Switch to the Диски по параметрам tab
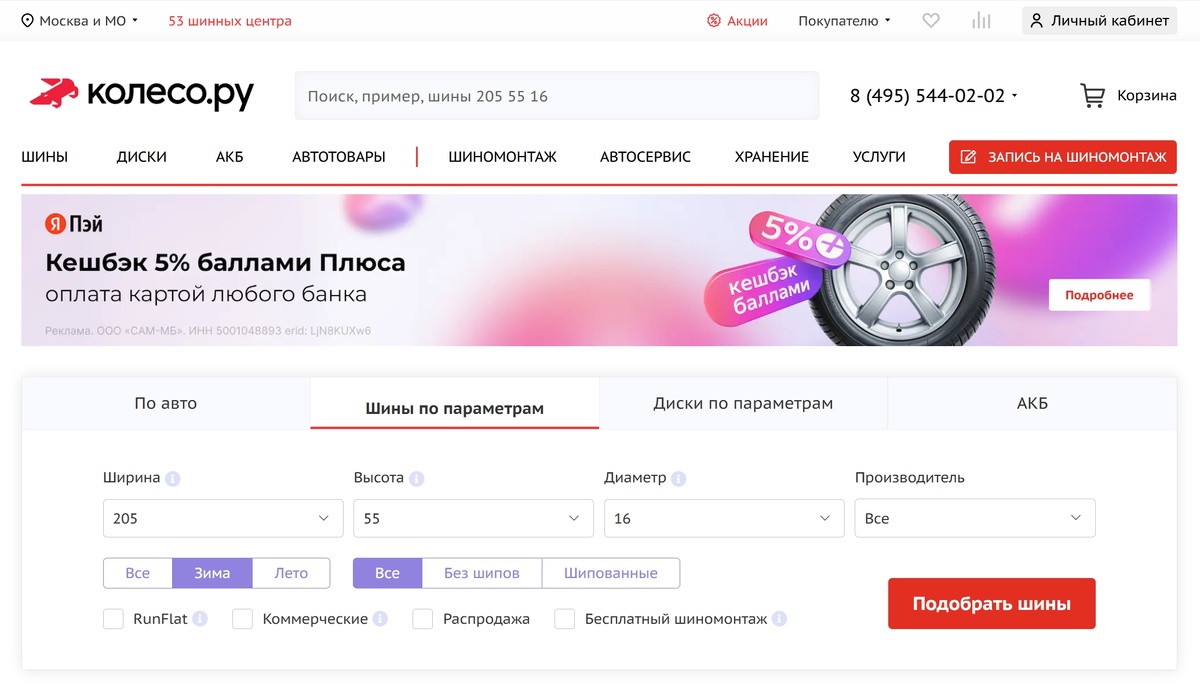 click(743, 404)
